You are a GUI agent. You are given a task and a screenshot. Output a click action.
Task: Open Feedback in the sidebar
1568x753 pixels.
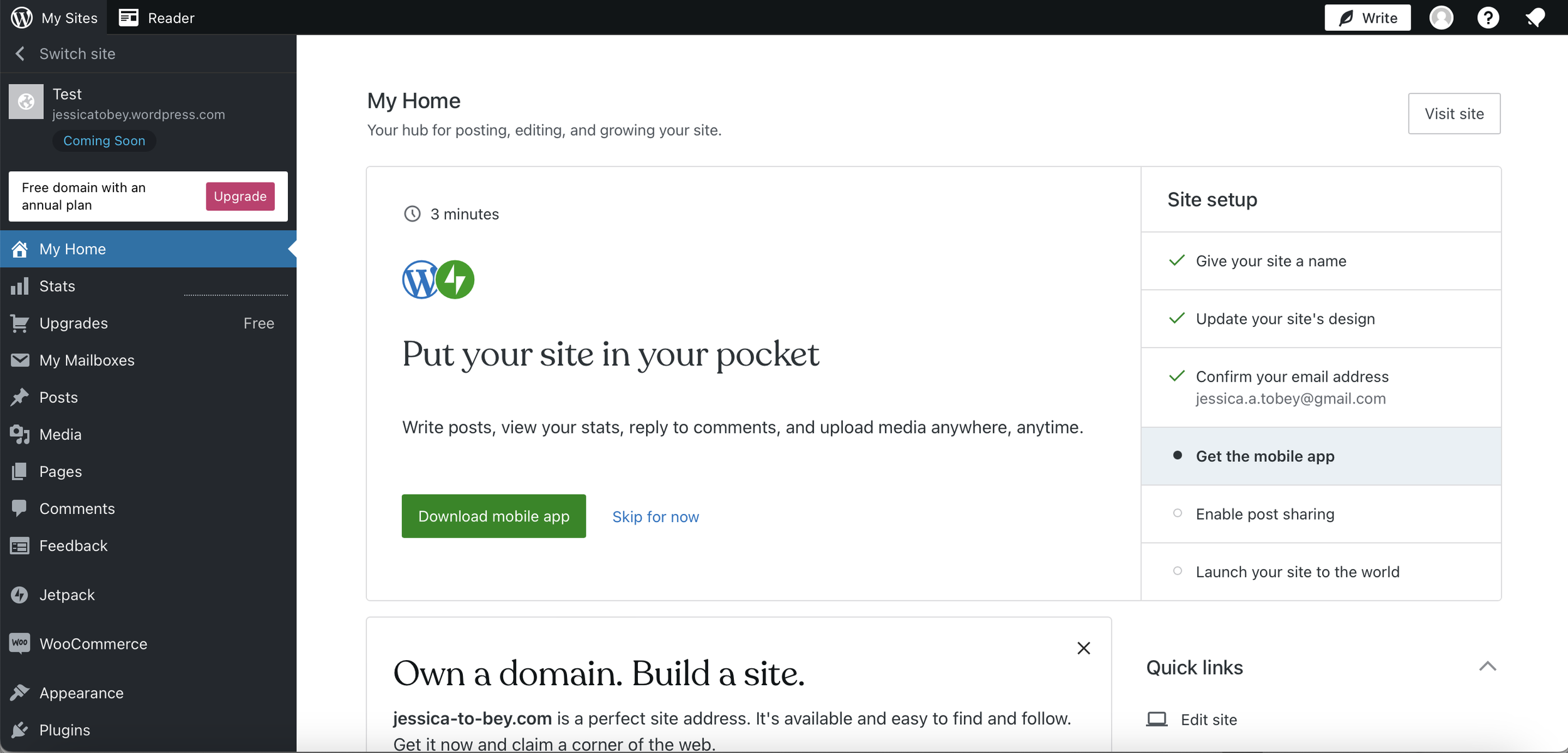pyautogui.click(x=148, y=546)
